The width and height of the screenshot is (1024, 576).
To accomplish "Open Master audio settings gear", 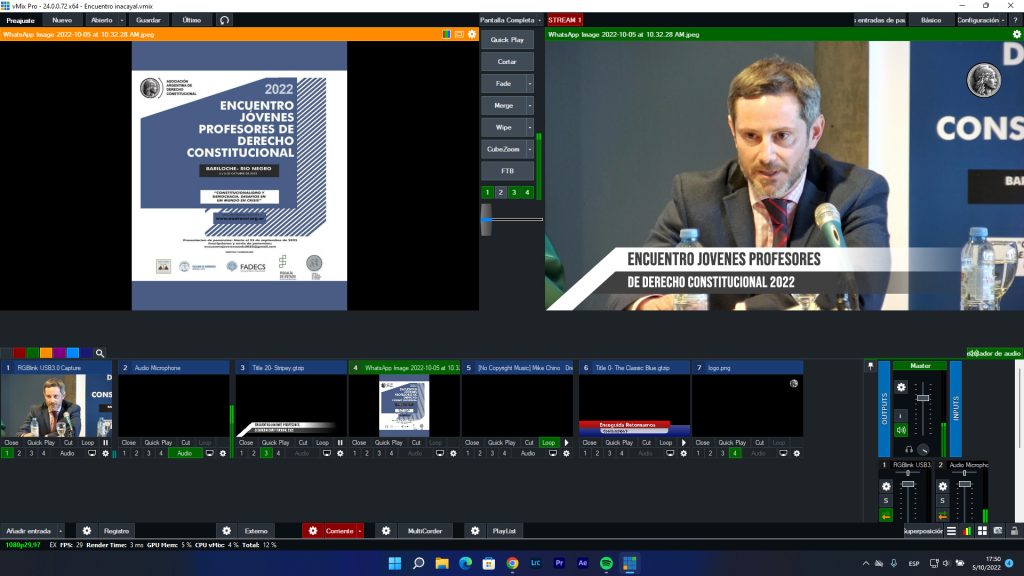I will (x=900, y=387).
